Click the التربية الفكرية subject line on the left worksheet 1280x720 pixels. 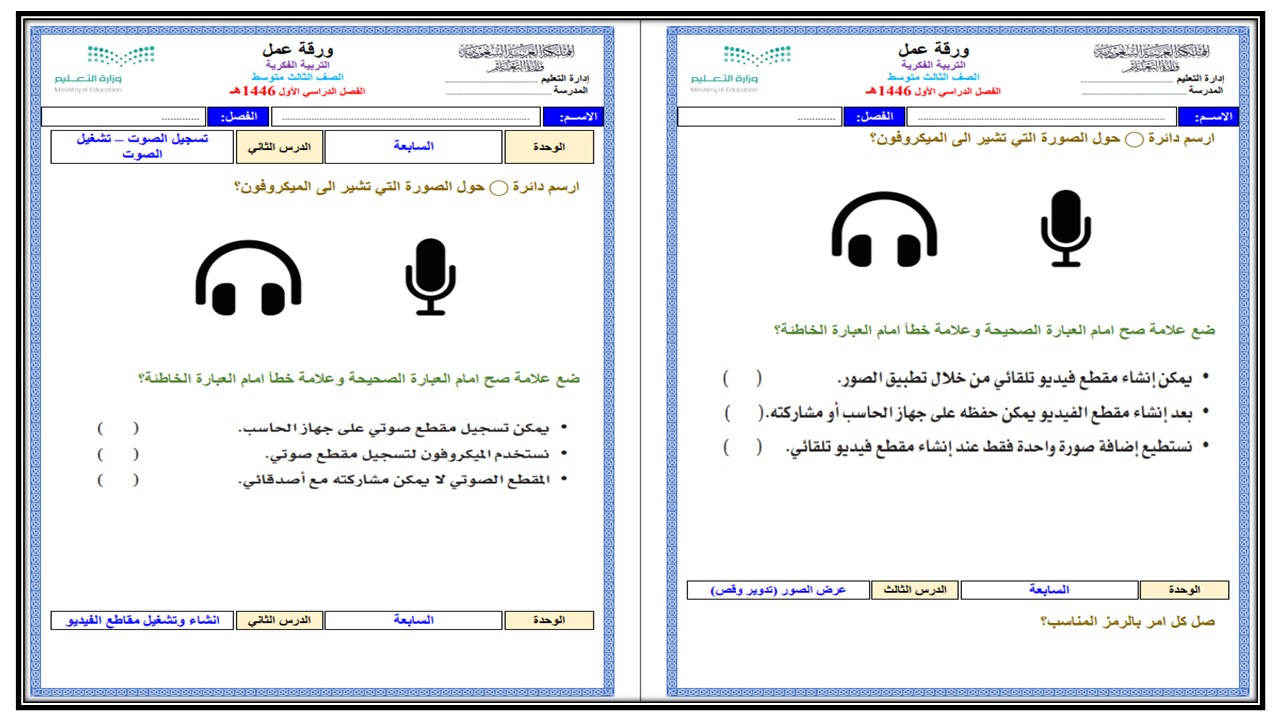pos(298,64)
